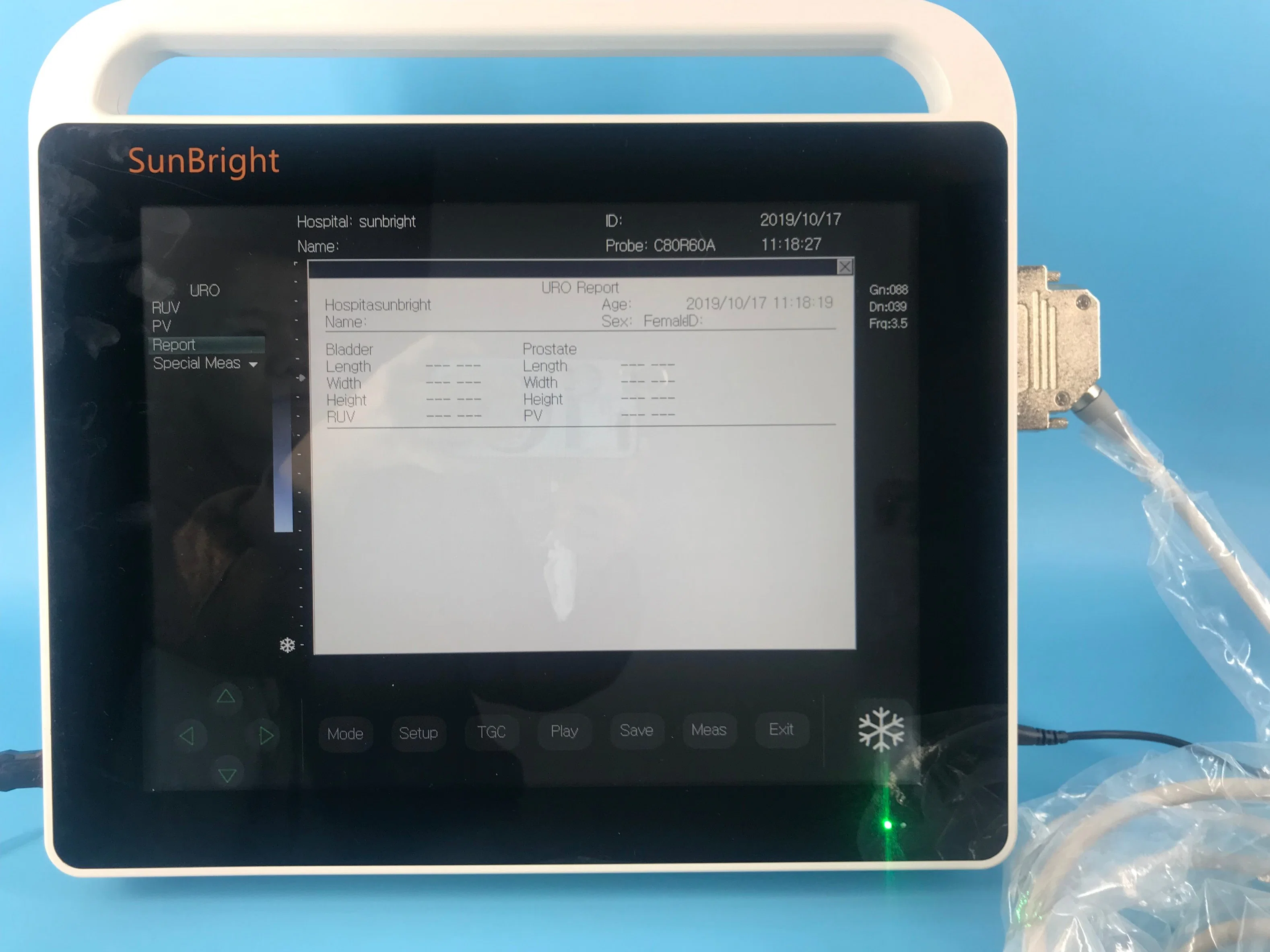Click the up navigation arrow
This screenshot has height=952, width=1270.
tap(225, 699)
